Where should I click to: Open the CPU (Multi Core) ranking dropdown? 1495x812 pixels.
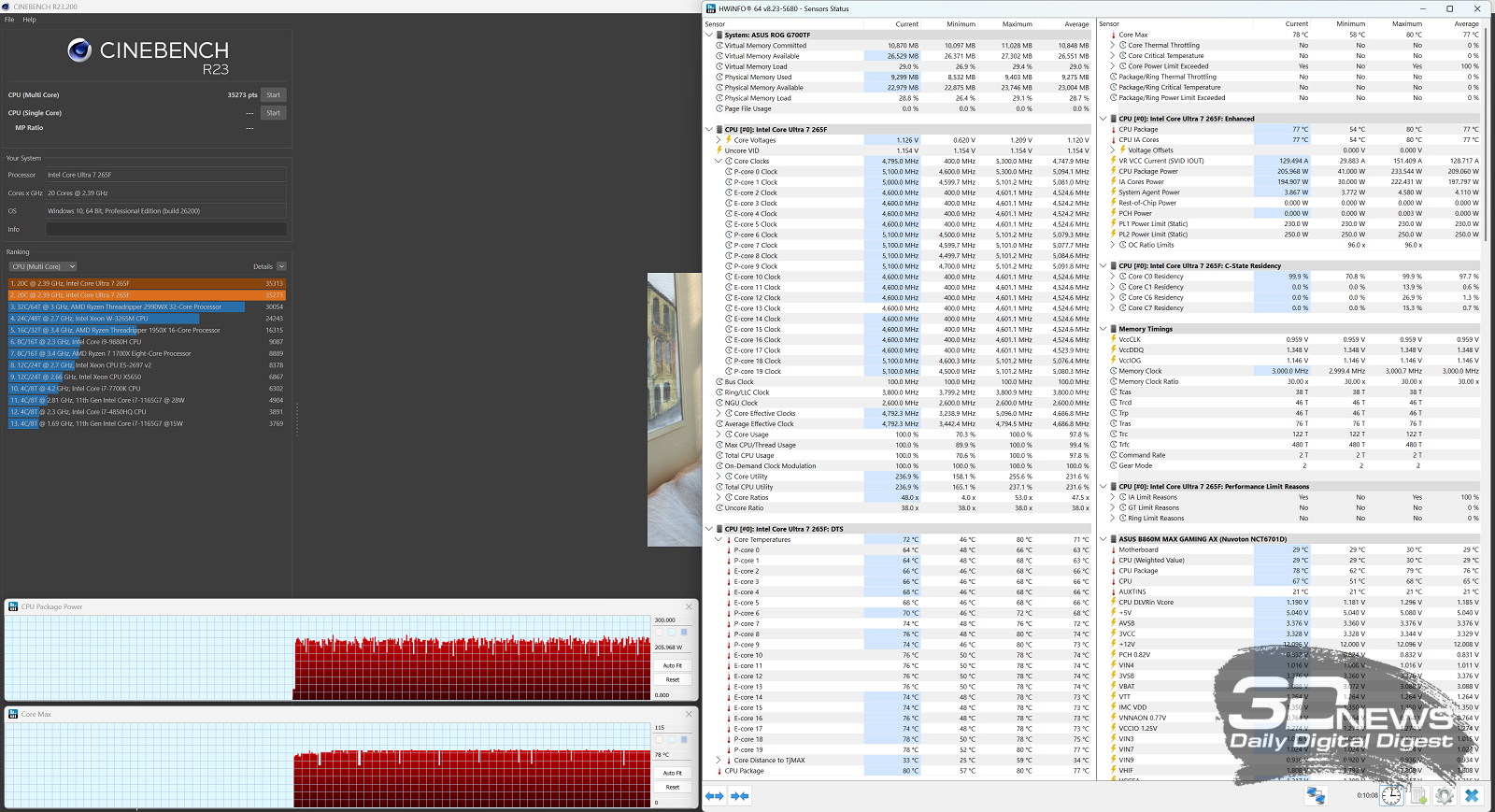click(42, 266)
